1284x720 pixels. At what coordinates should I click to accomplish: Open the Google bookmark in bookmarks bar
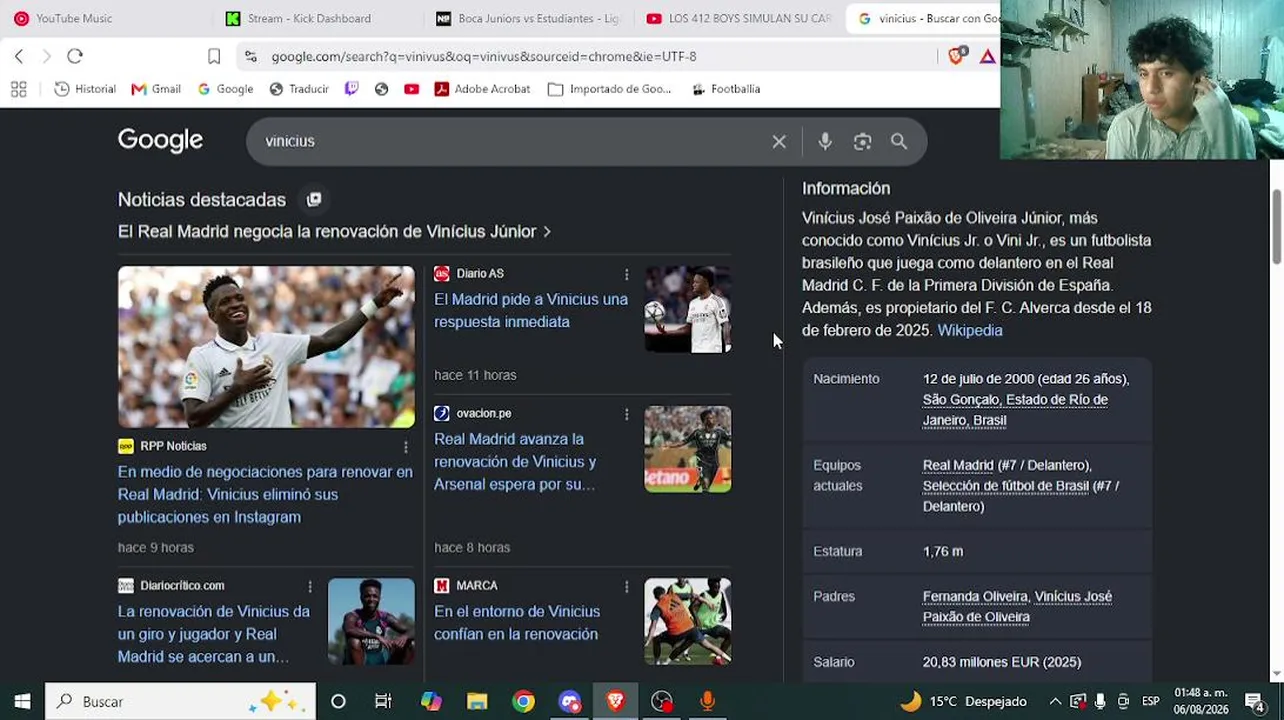click(225, 89)
